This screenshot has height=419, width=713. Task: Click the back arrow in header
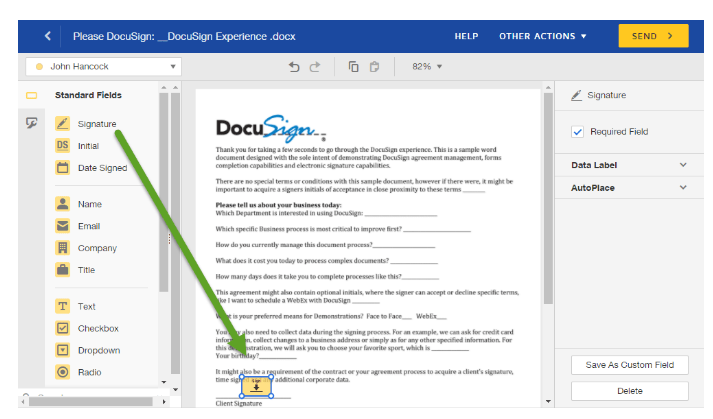tap(48, 36)
